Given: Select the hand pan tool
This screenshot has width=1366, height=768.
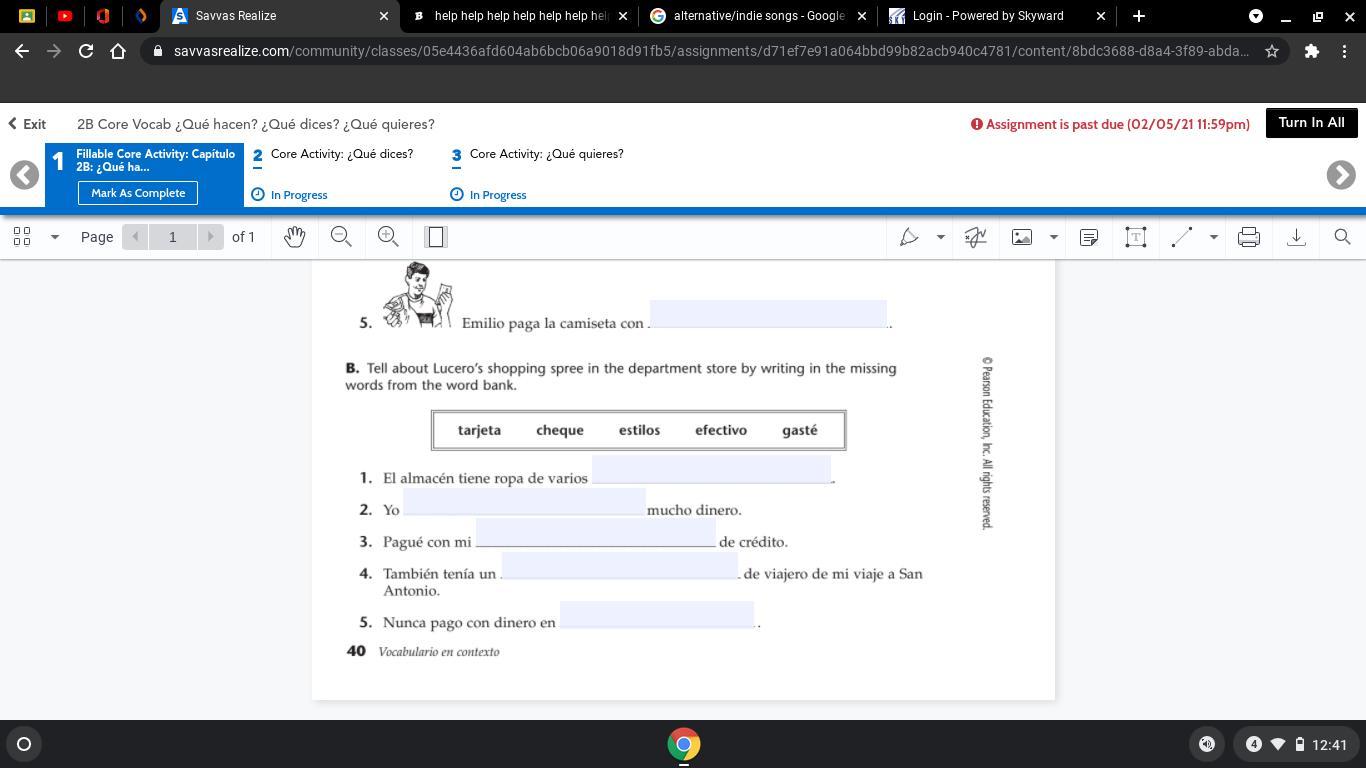Looking at the screenshot, I should coord(294,237).
